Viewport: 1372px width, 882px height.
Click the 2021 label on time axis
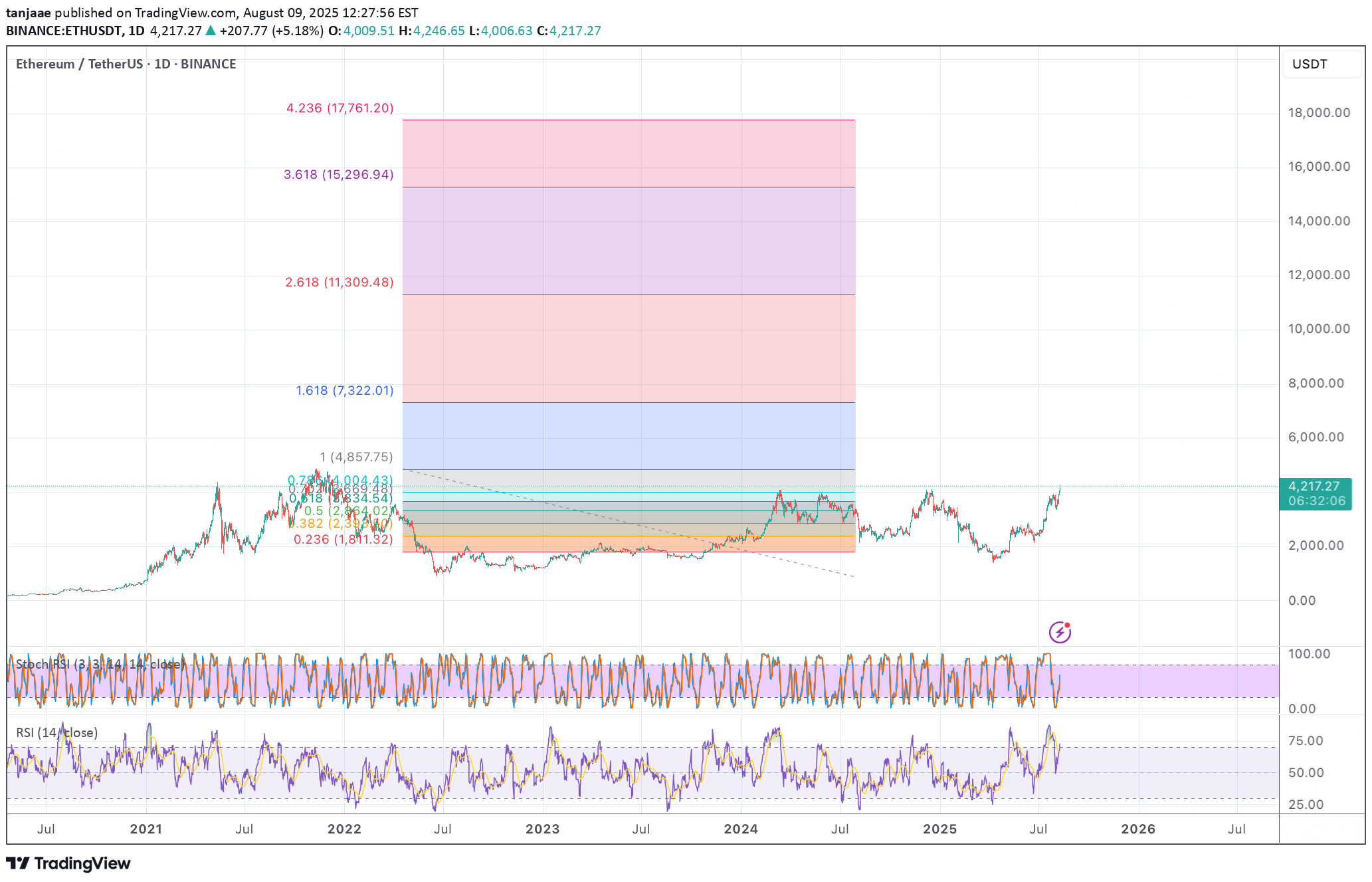146,829
